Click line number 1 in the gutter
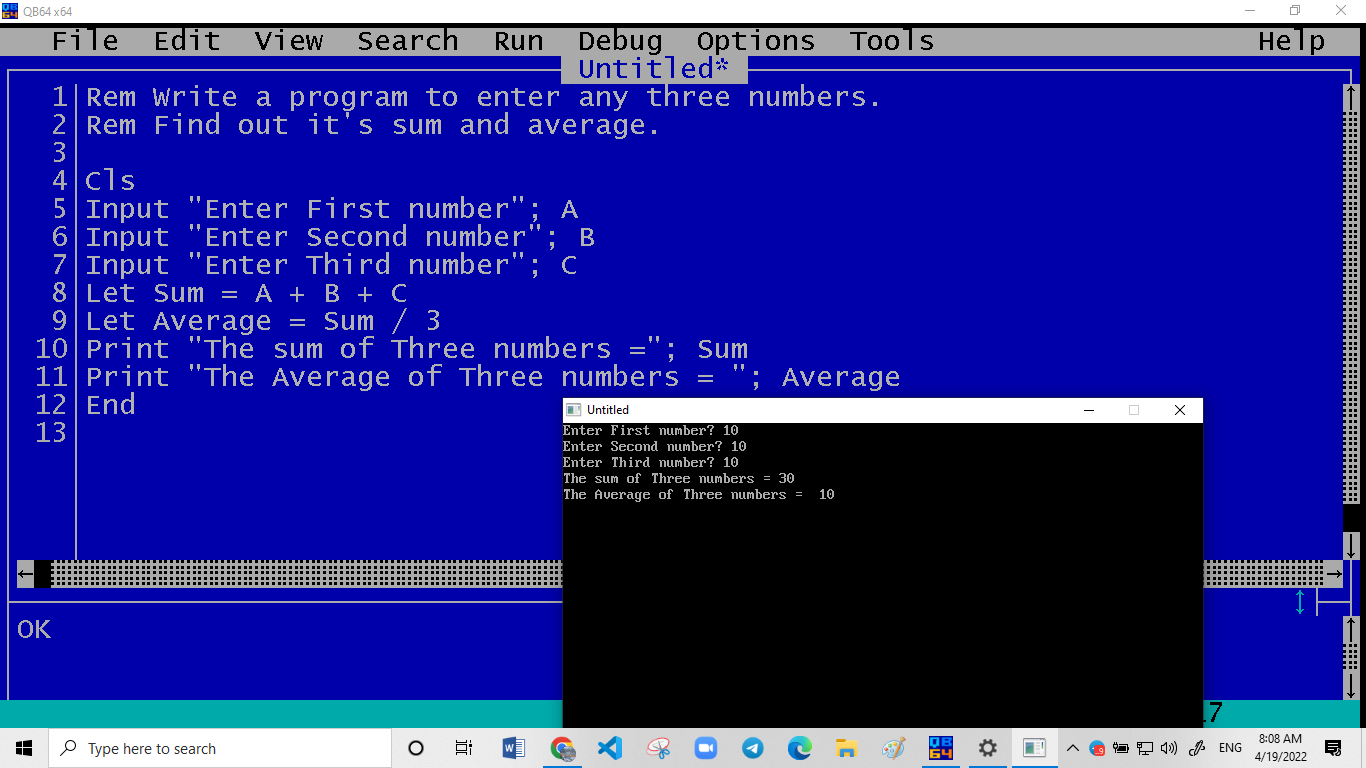 (x=60, y=97)
